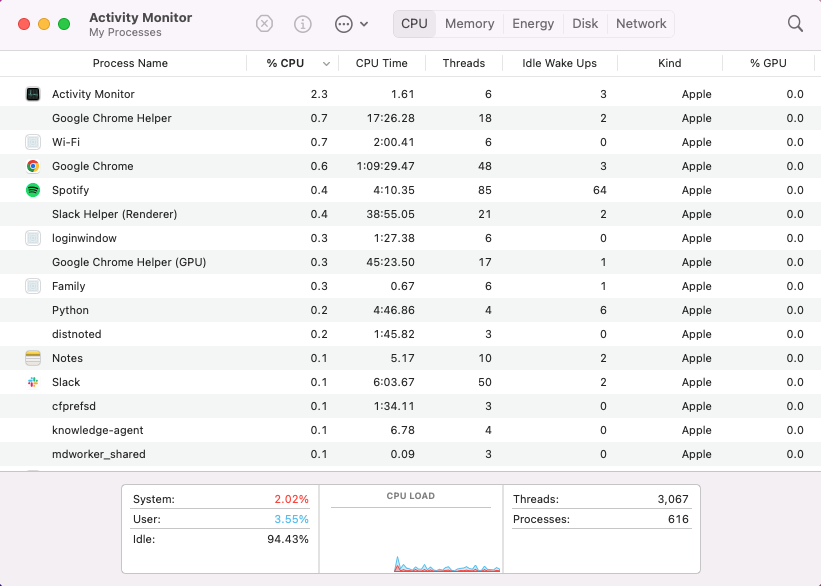The height and width of the screenshot is (586, 821).
Task: Switch to the Energy tab
Action: (x=533, y=24)
